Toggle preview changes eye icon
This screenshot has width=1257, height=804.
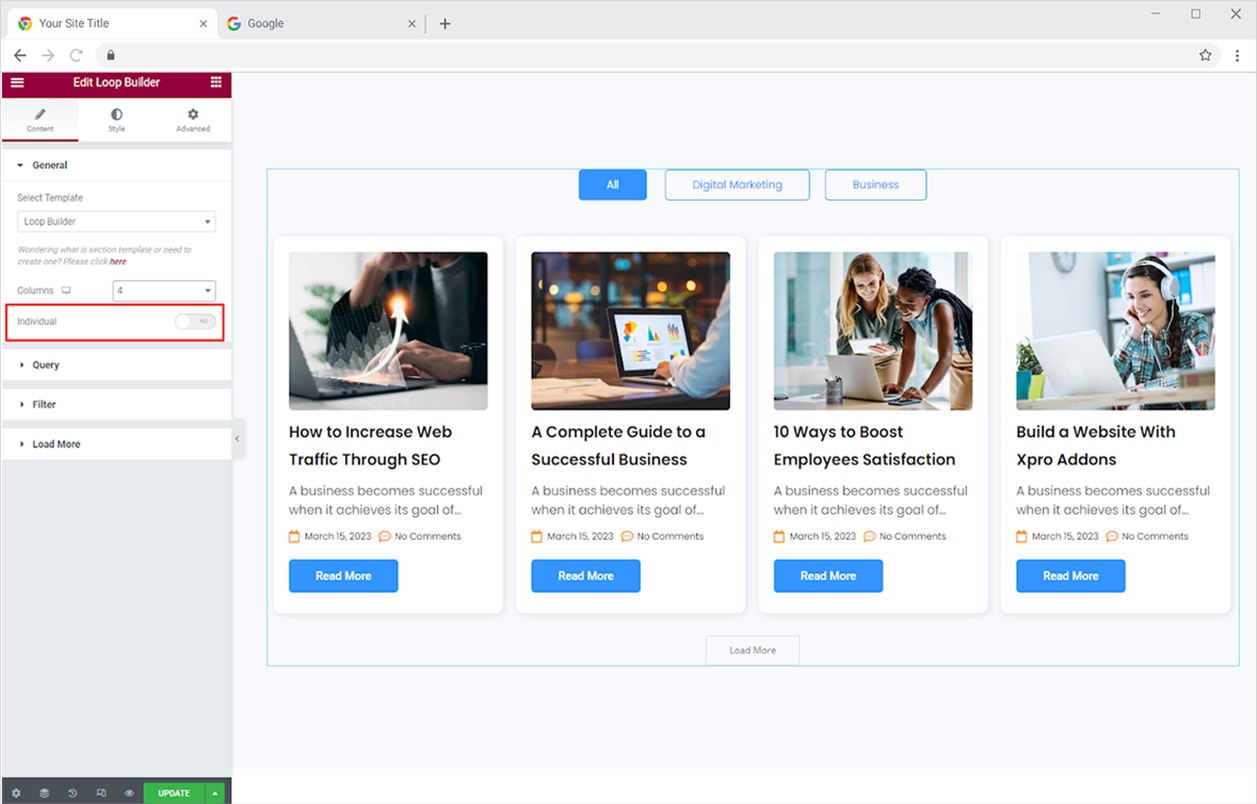(129, 793)
